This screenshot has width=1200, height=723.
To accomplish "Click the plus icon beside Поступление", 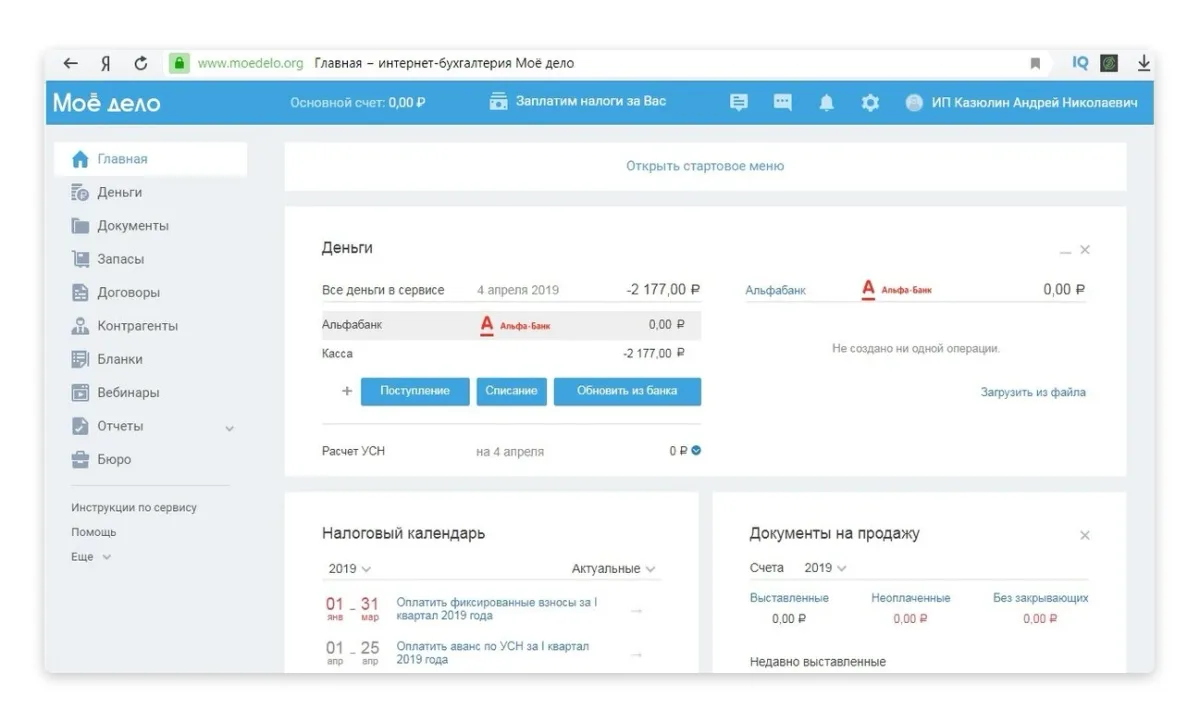I will tap(347, 391).
